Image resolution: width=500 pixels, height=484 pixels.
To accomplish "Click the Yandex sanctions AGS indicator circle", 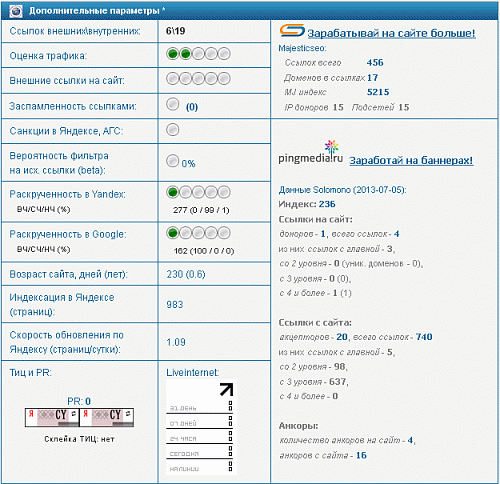I will [173, 129].
